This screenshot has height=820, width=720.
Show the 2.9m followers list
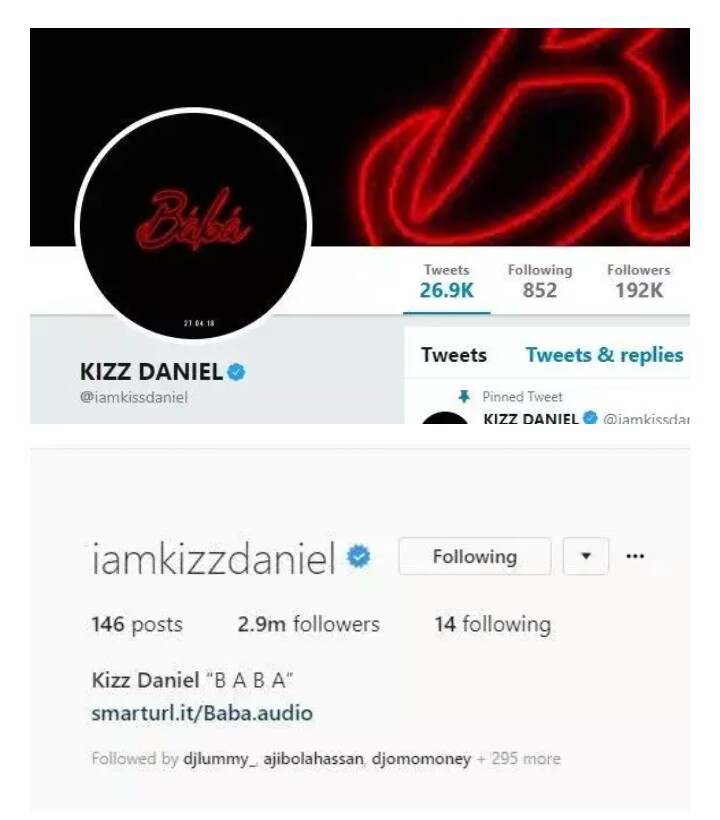308,624
